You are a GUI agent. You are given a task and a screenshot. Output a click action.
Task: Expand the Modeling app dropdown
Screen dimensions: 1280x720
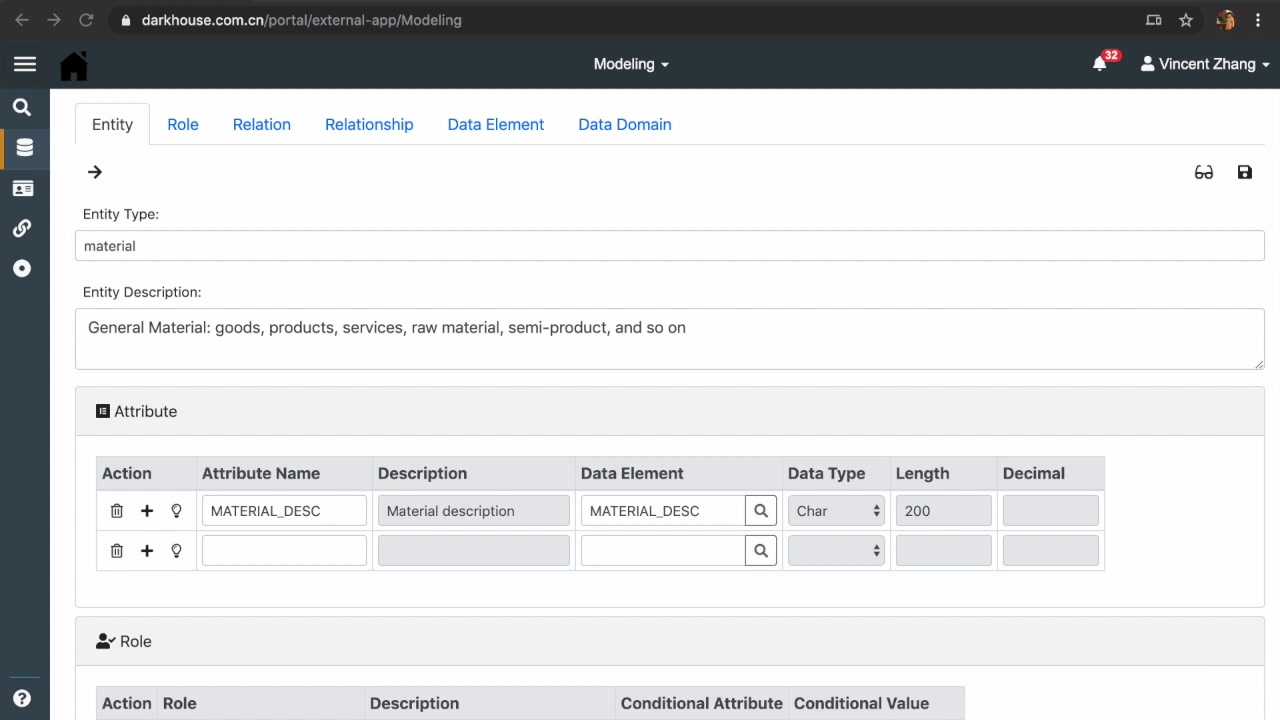(x=631, y=64)
